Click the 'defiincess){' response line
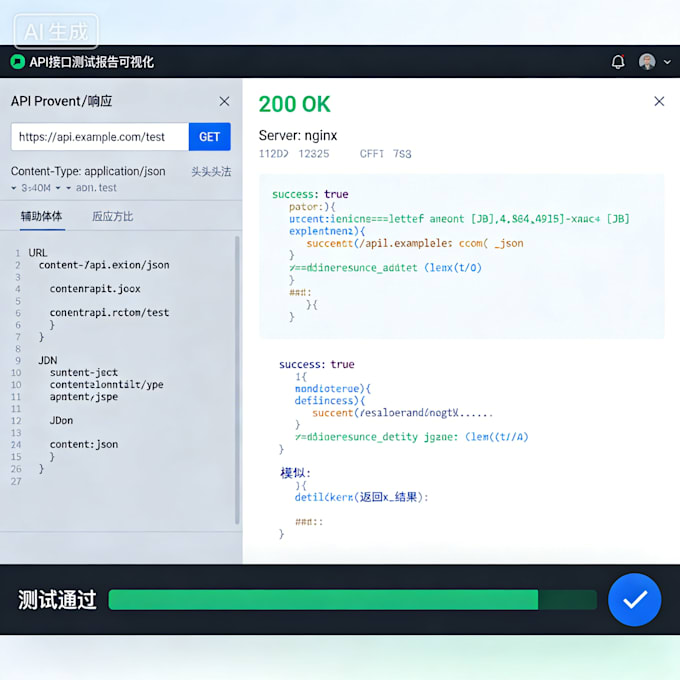The height and width of the screenshot is (680, 680). (330, 400)
